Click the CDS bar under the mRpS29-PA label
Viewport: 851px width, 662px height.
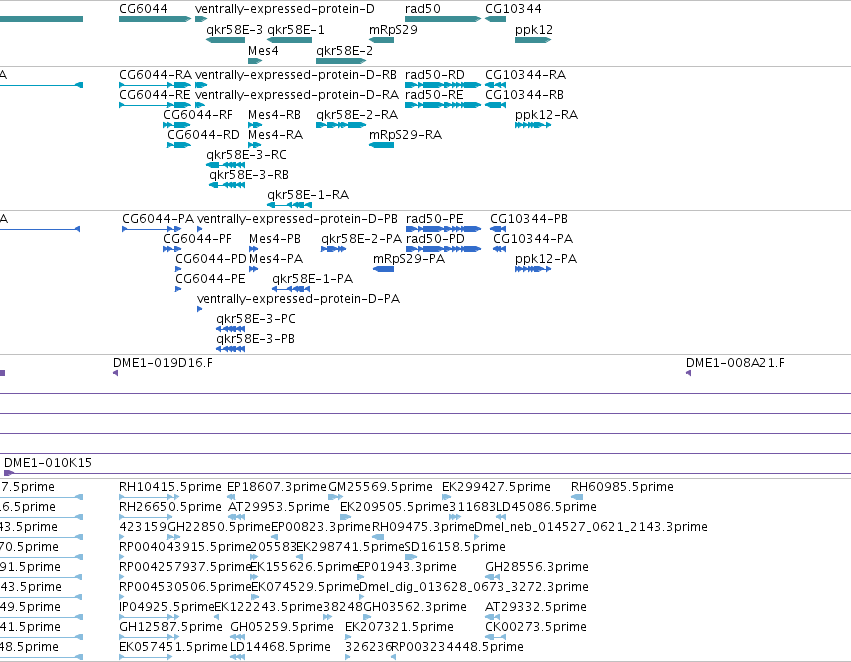click(x=384, y=269)
